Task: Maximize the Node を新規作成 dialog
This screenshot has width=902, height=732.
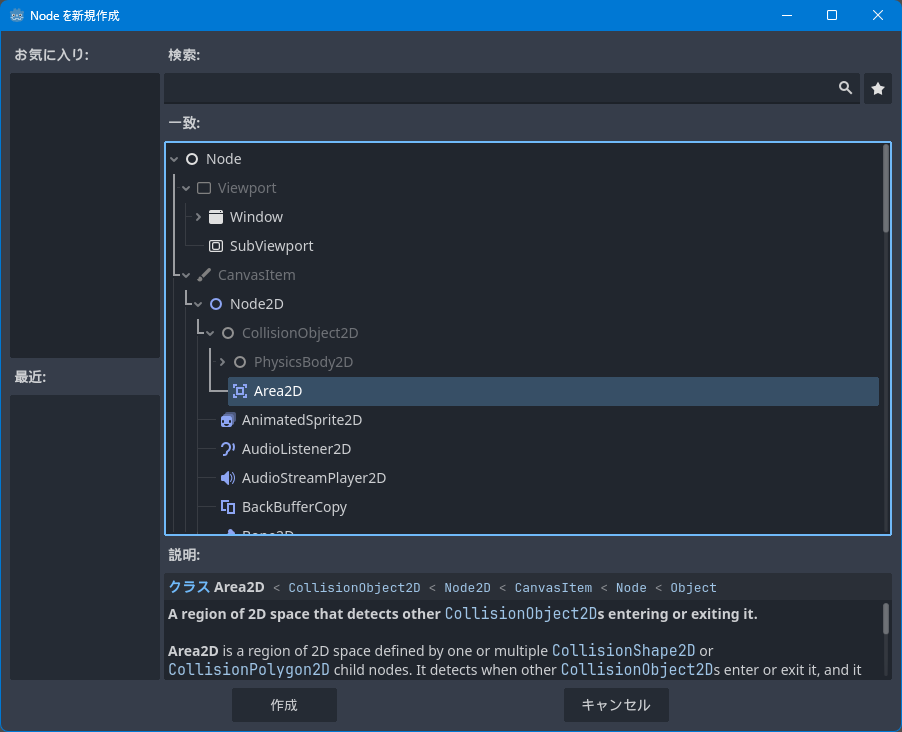Action: coord(832,15)
